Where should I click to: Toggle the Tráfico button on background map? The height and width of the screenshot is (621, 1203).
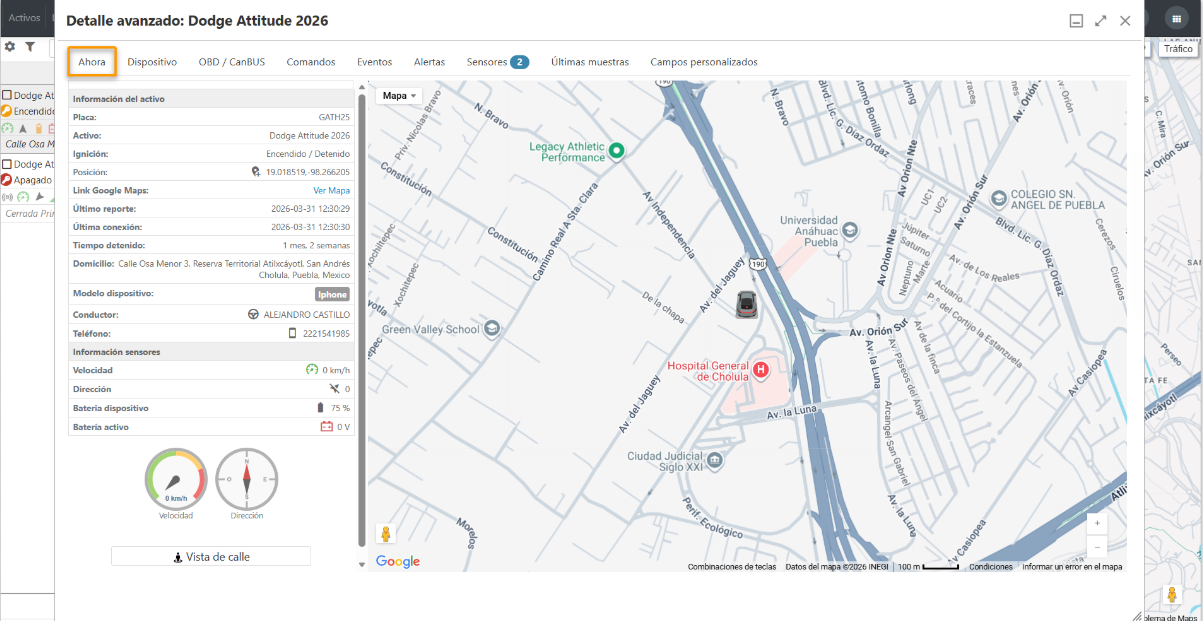1178,49
